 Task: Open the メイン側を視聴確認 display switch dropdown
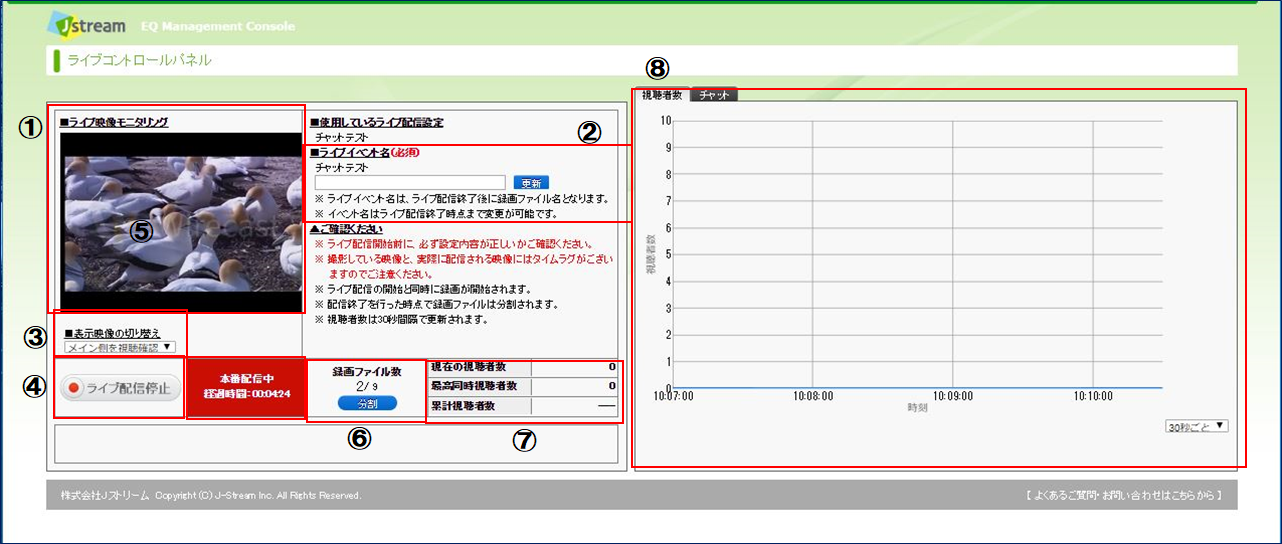click(119, 347)
